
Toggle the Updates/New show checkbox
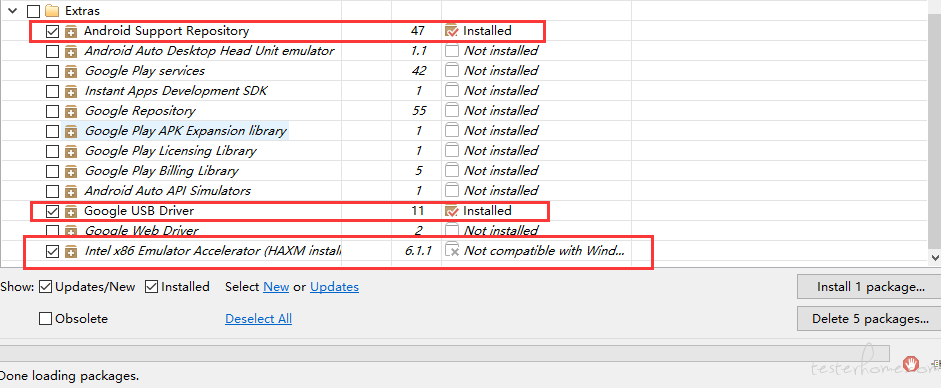45,287
